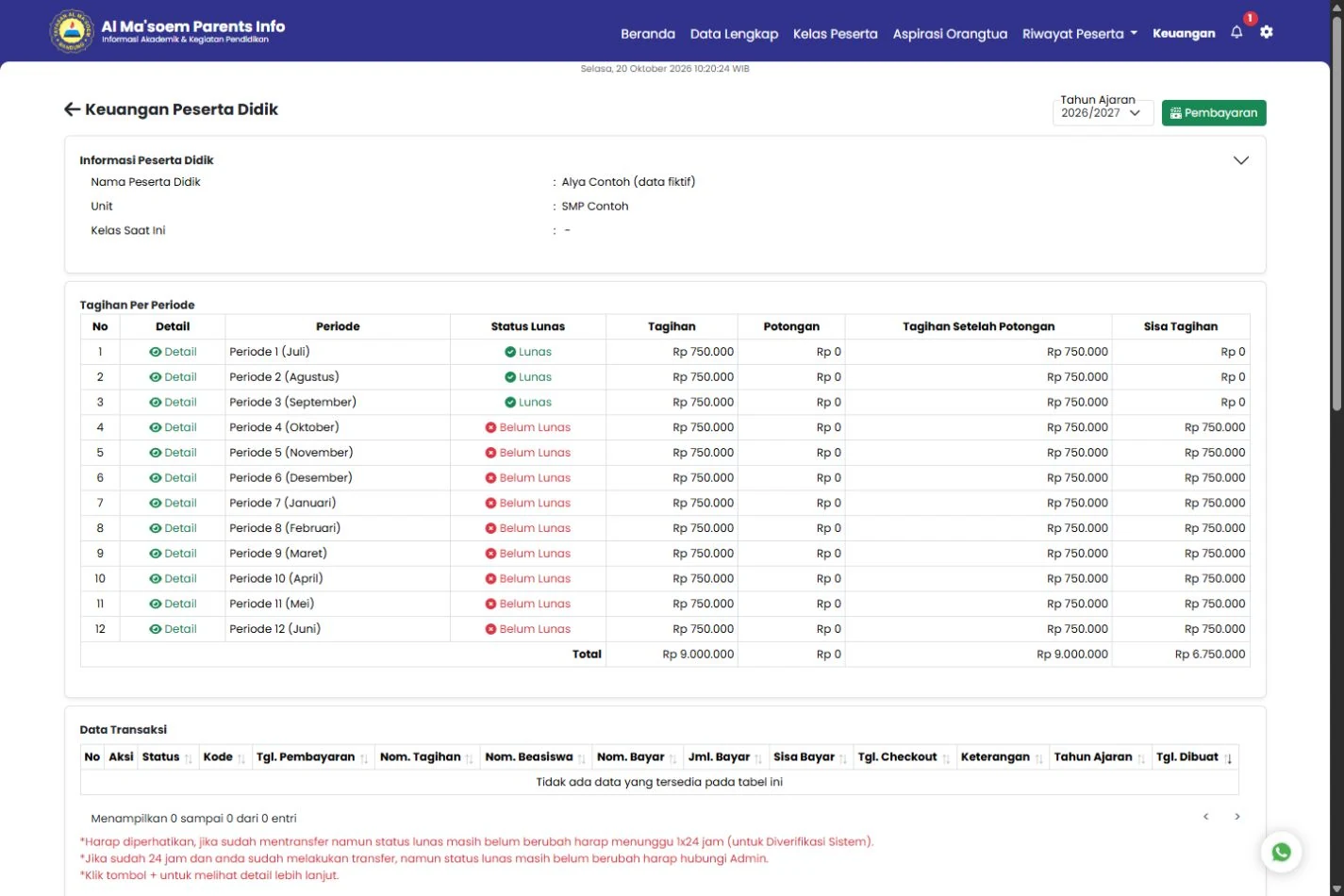Go to previous page of transactions

(1205, 817)
